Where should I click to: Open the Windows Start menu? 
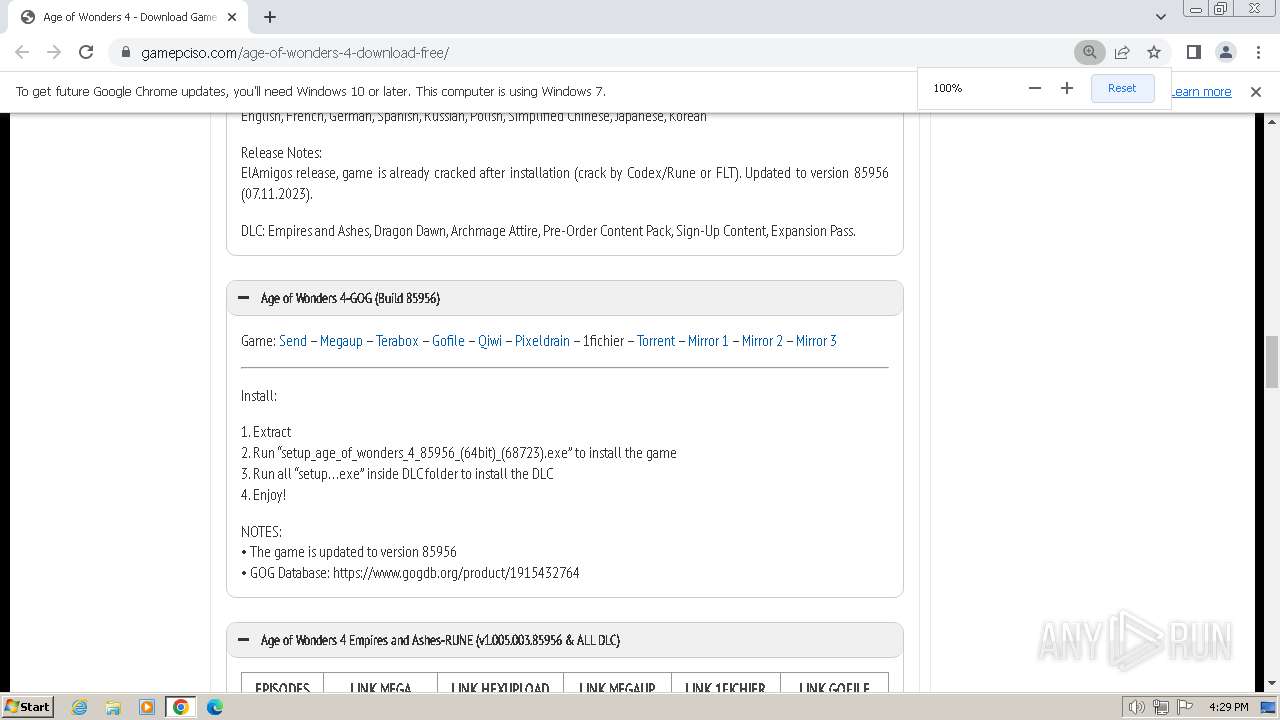(x=27, y=706)
